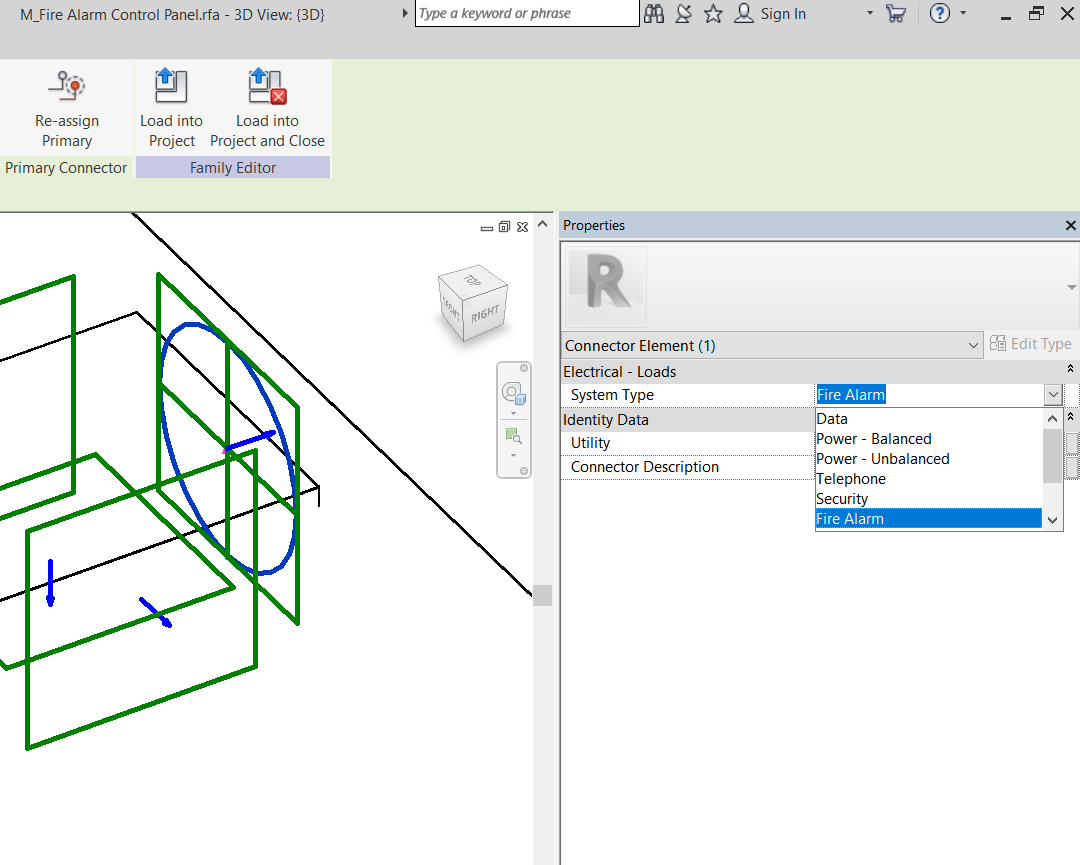Click the Zoom in Region tool
1080x865 pixels.
pyautogui.click(x=513, y=436)
